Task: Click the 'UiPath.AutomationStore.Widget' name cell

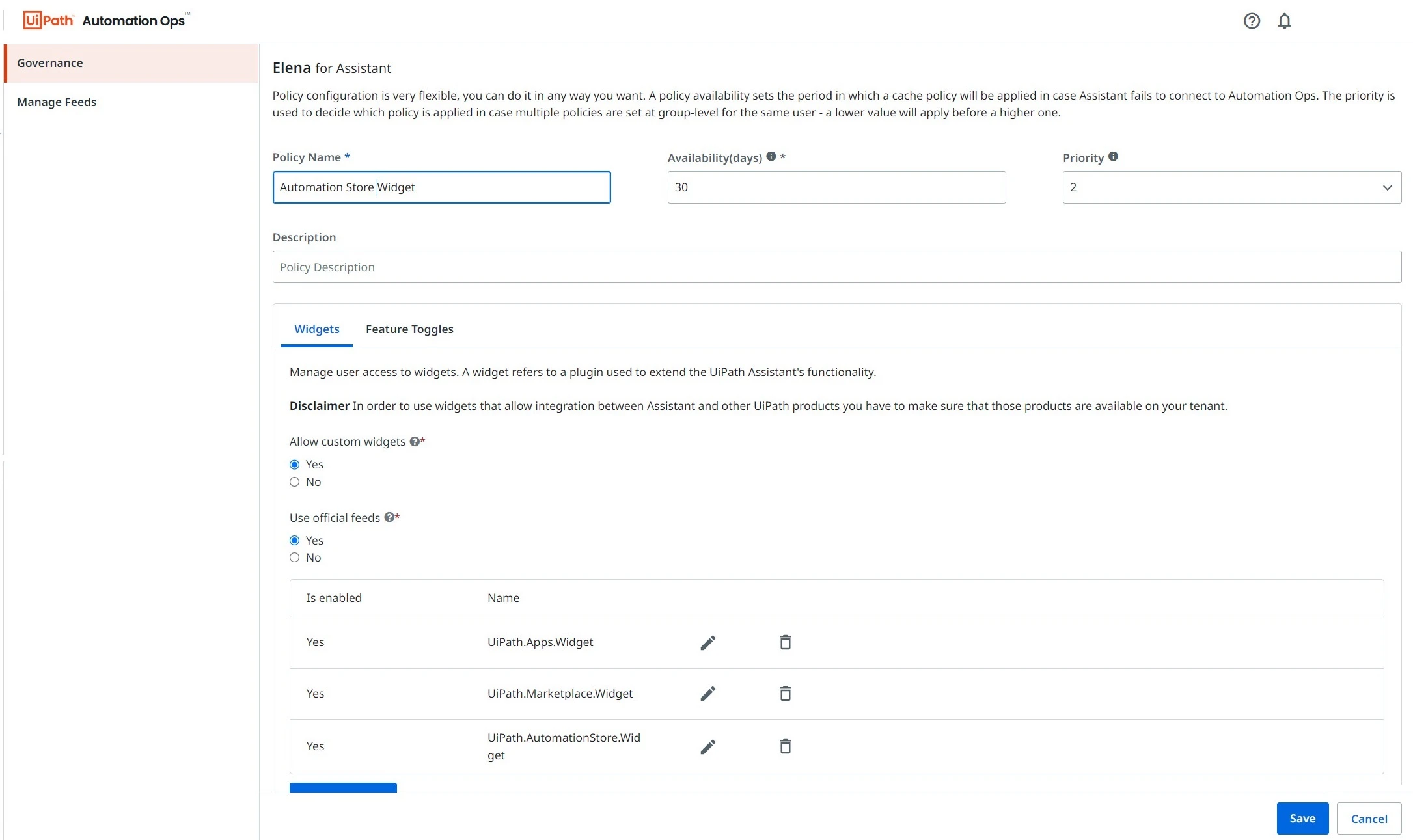Action: click(564, 746)
